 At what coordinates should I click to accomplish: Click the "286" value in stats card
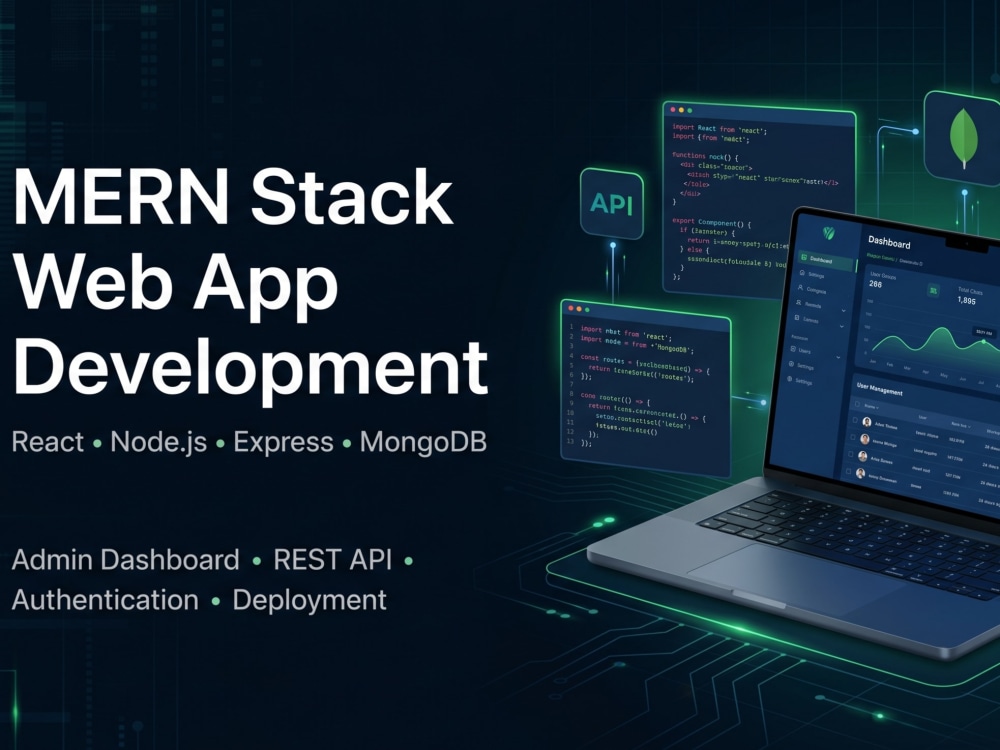tap(876, 284)
